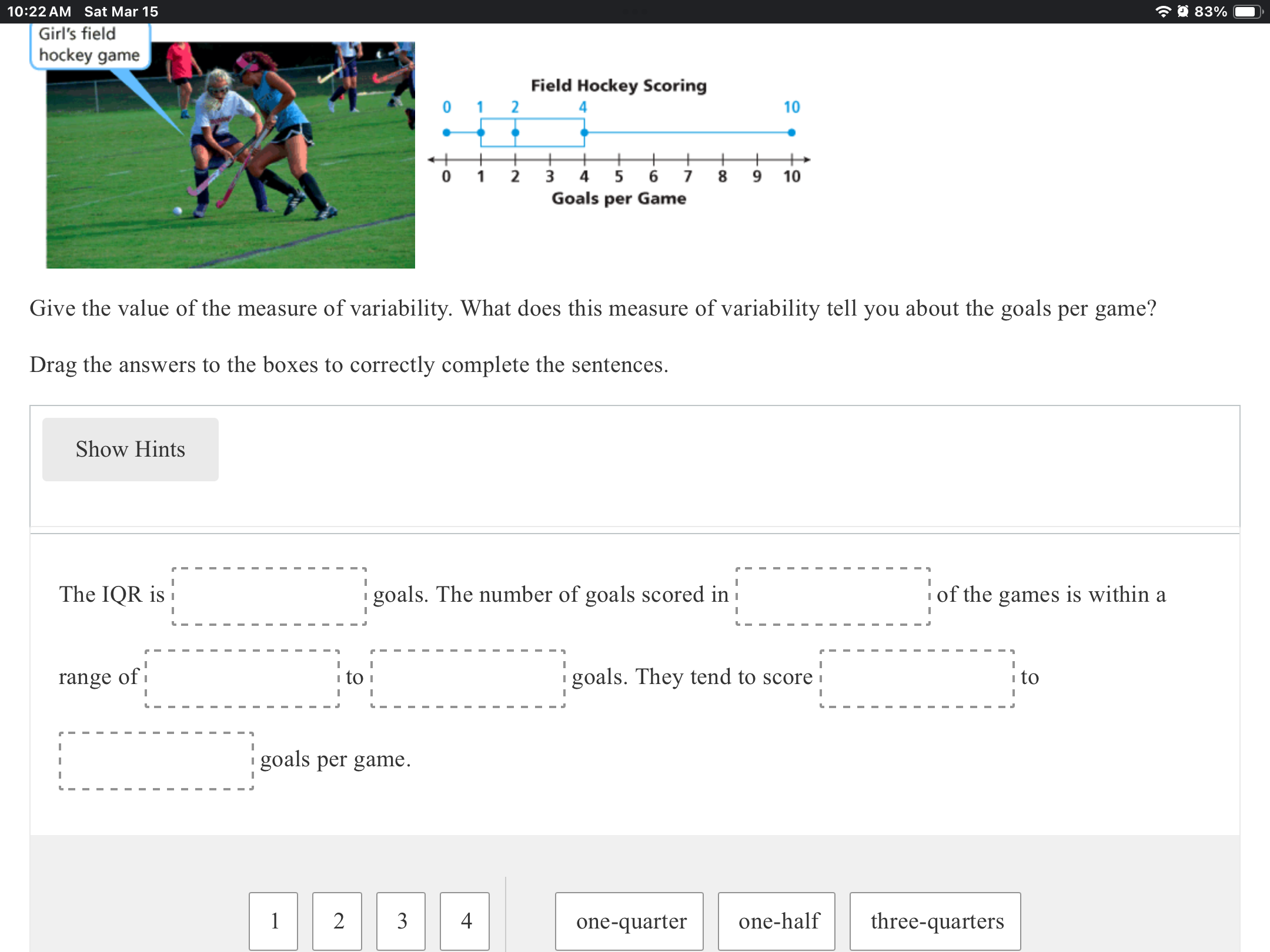This screenshot has width=1270, height=952.
Task: Select the answer tile labeled 1
Action: [x=273, y=921]
